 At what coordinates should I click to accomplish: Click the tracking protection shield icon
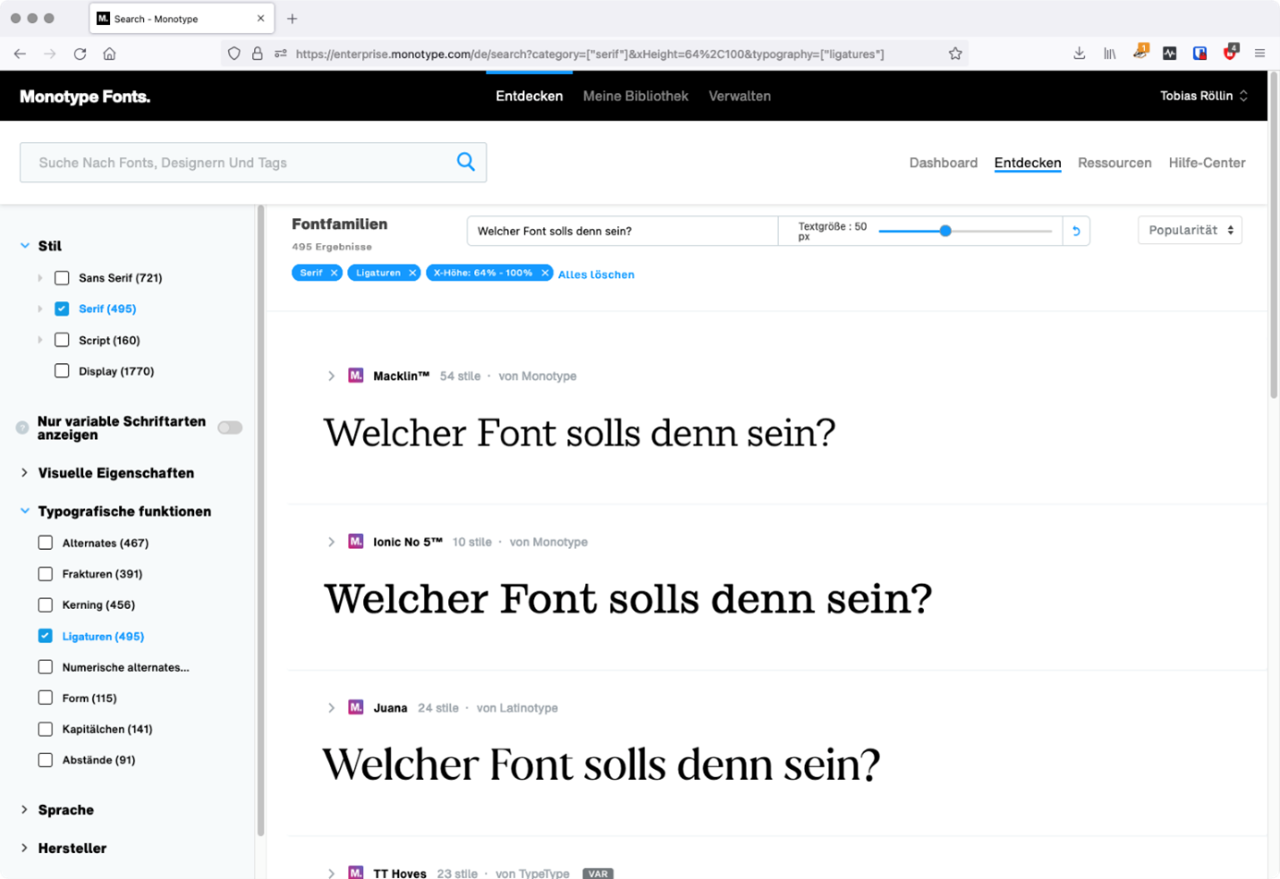pyautogui.click(x=234, y=54)
